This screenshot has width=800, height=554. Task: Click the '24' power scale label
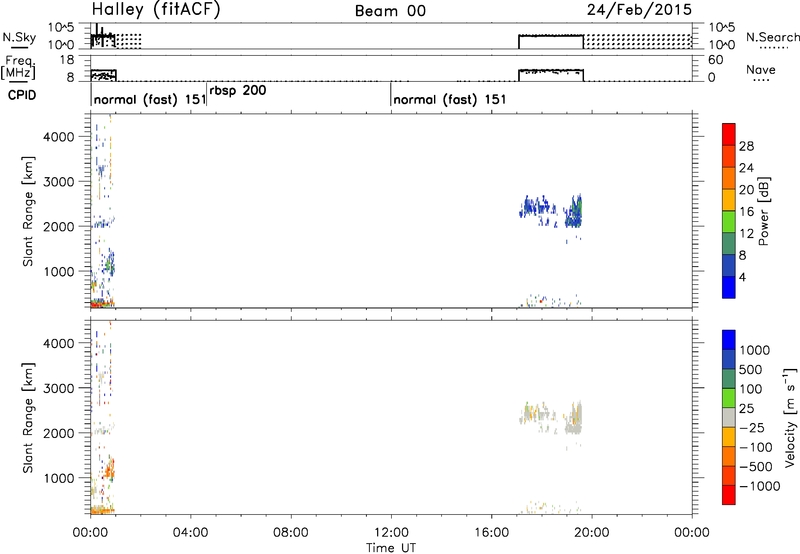click(746, 168)
